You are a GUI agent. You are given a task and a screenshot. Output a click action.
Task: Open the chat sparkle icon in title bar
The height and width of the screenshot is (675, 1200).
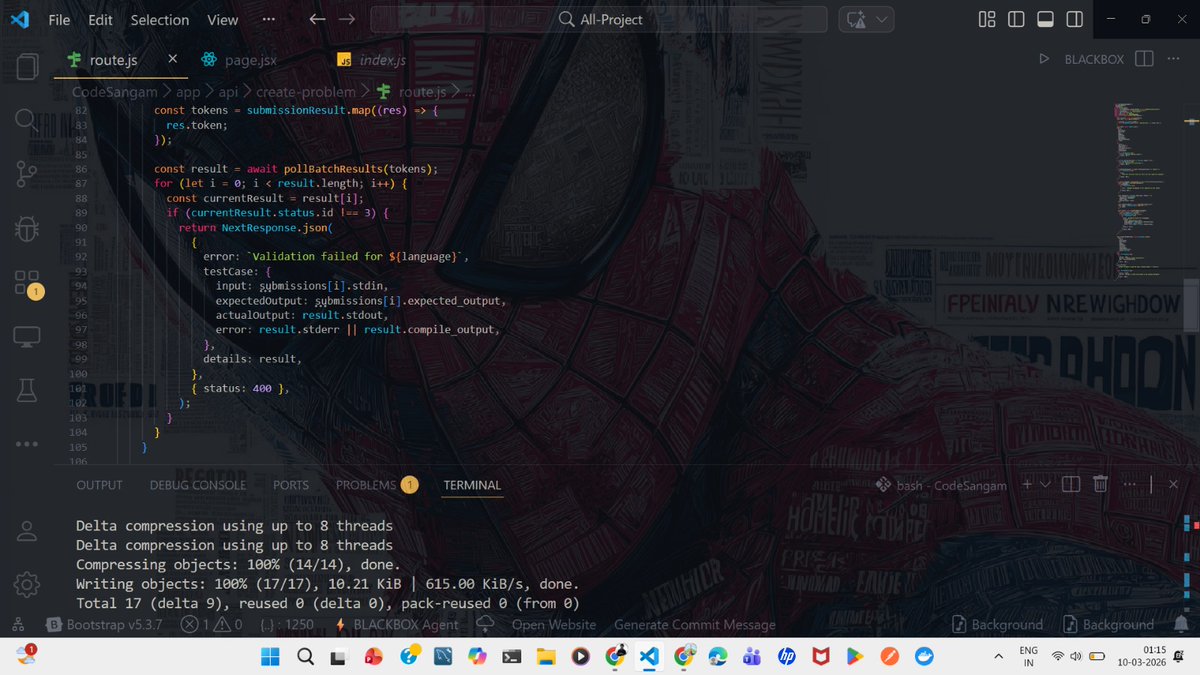coord(856,19)
